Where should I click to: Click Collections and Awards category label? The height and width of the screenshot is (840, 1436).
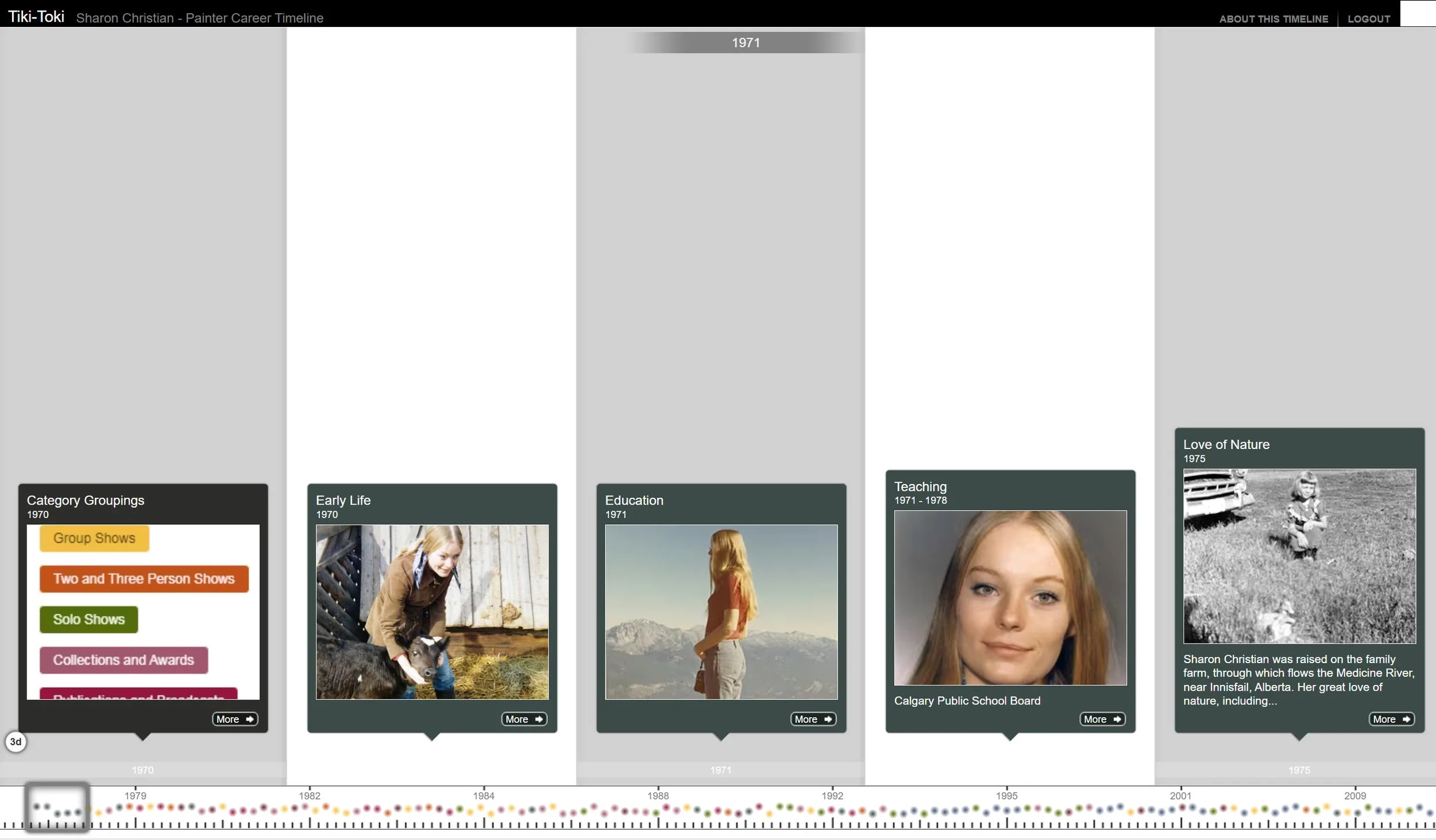pyautogui.click(x=123, y=660)
